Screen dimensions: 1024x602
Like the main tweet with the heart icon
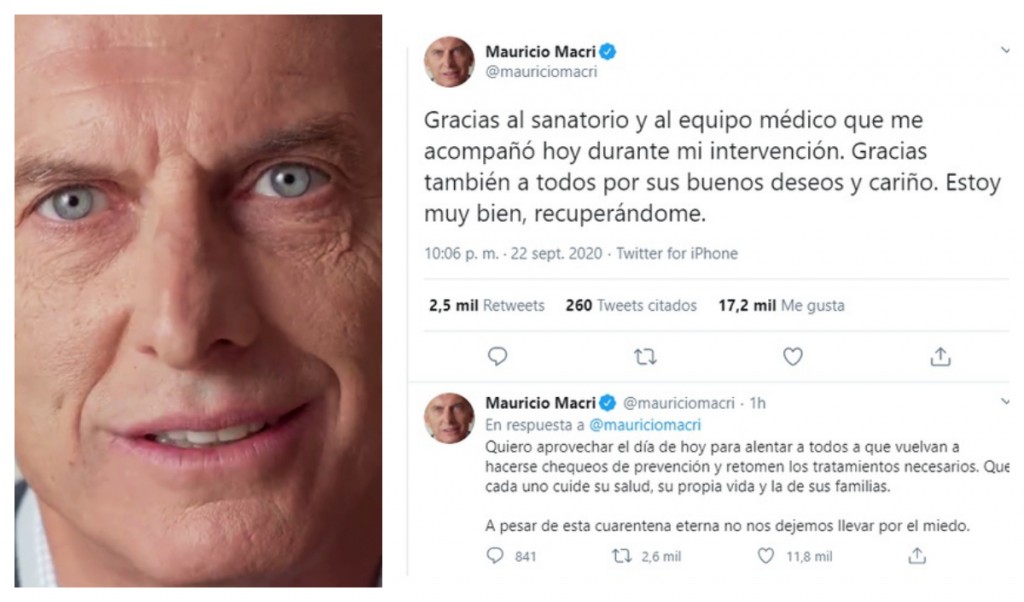(x=793, y=356)
